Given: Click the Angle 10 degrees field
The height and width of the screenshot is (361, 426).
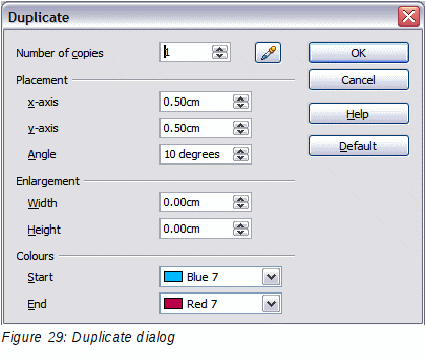Looking at the screenshot, I should click(197, 154).
